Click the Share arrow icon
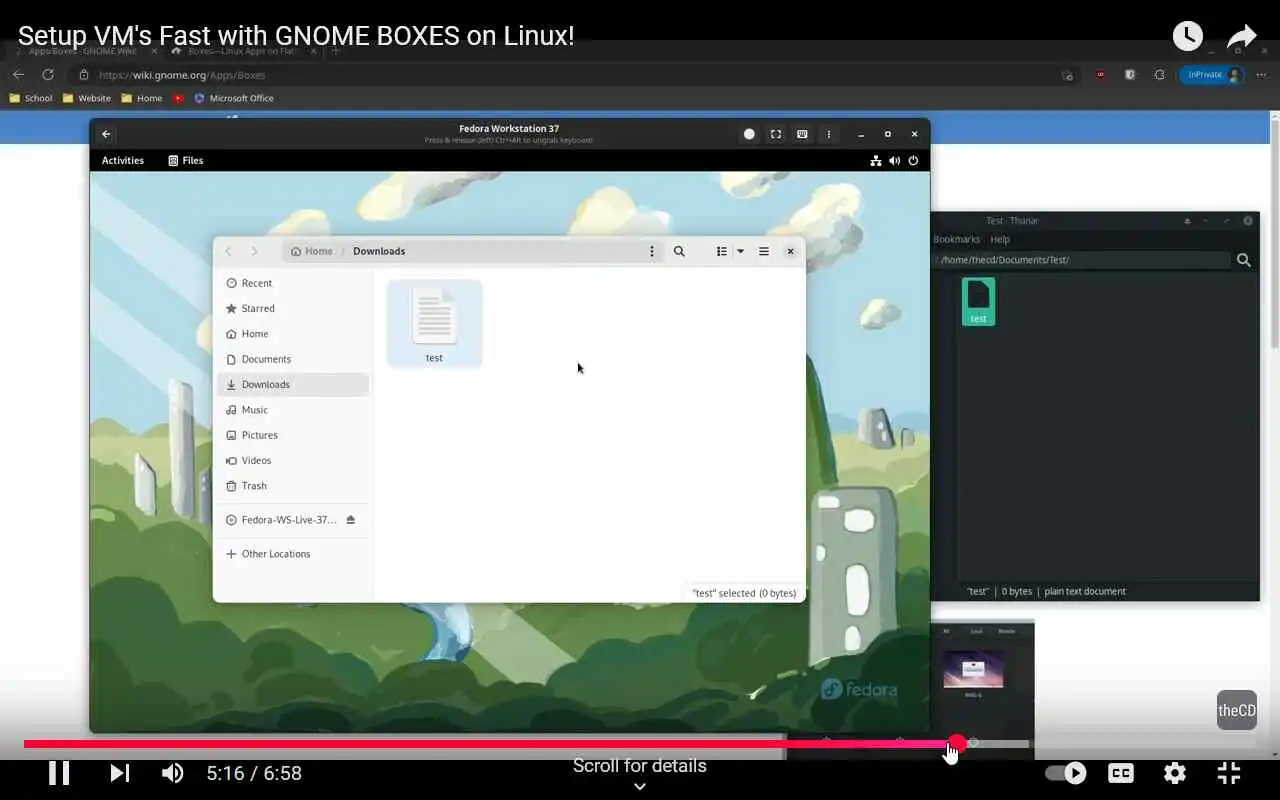The width and height of the screenshot is (1280, 800). pyautogui.click(x=1241, y=36)
